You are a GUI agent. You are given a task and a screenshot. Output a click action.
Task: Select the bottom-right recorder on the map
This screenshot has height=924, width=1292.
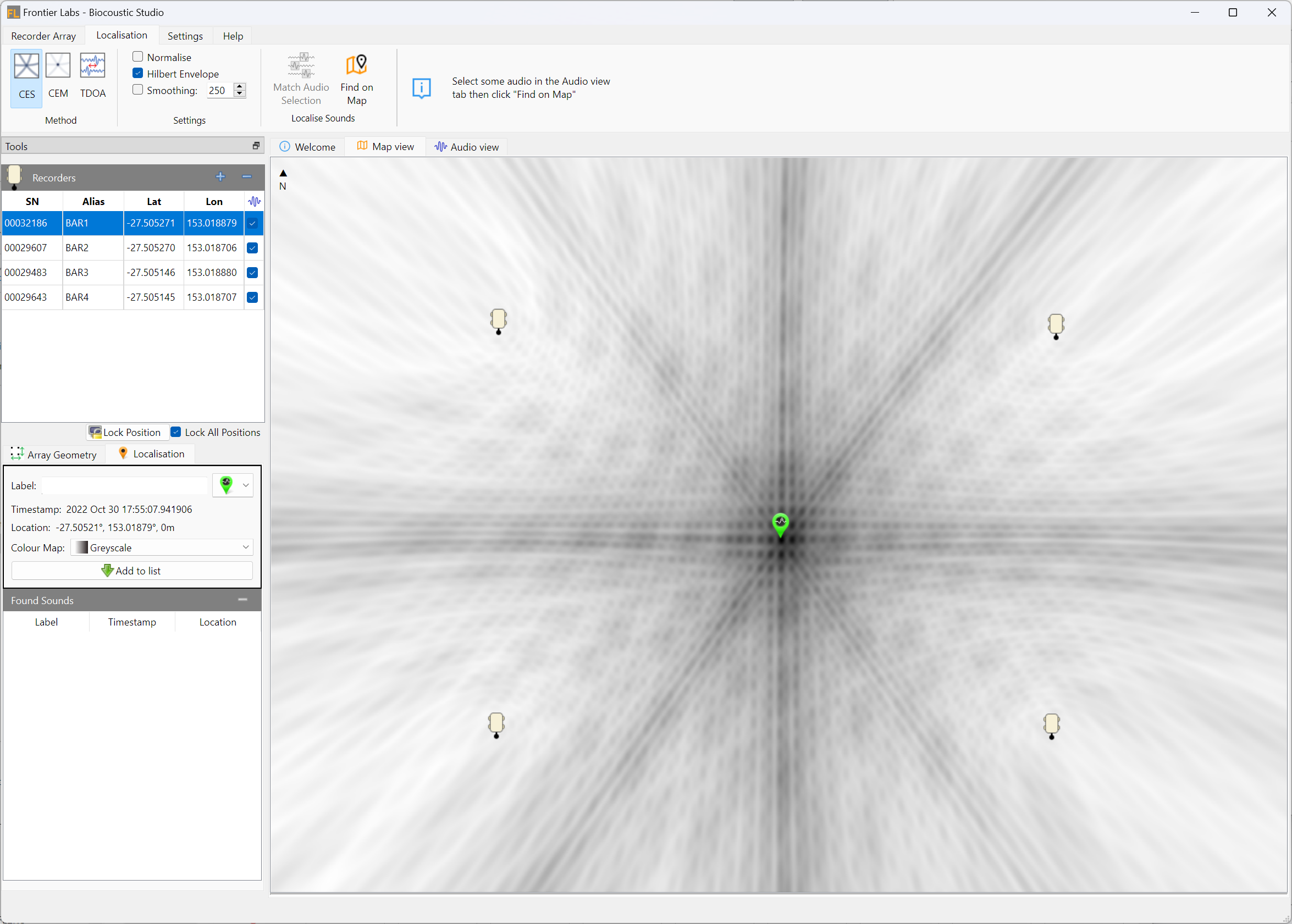1051,727
